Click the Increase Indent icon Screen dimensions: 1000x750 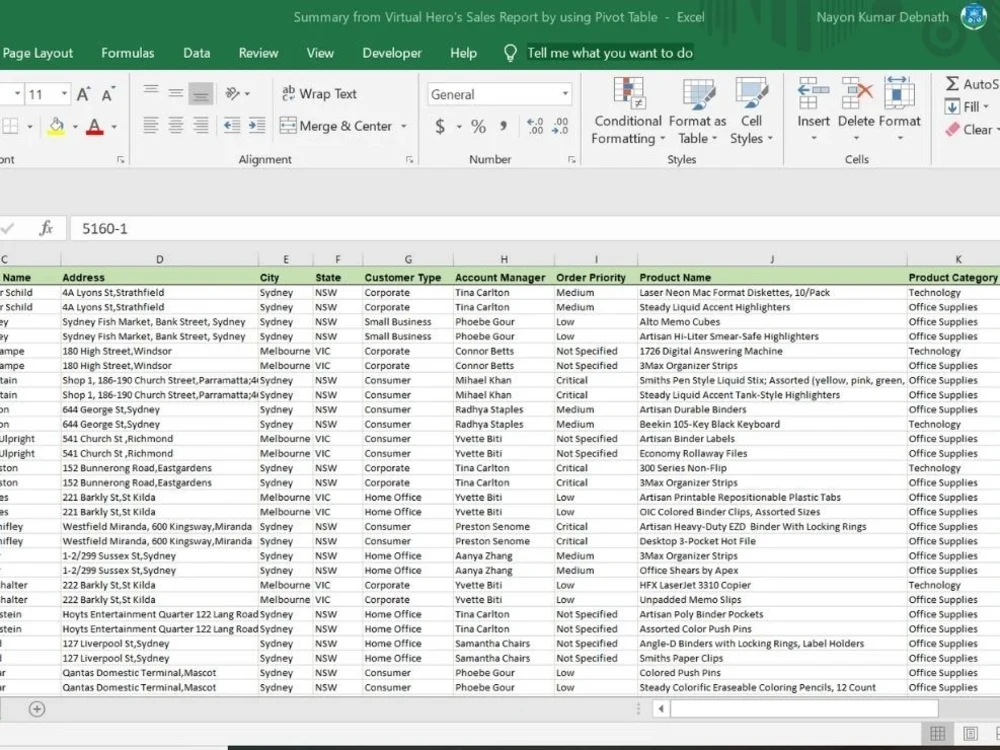click(x=256, y=125)
